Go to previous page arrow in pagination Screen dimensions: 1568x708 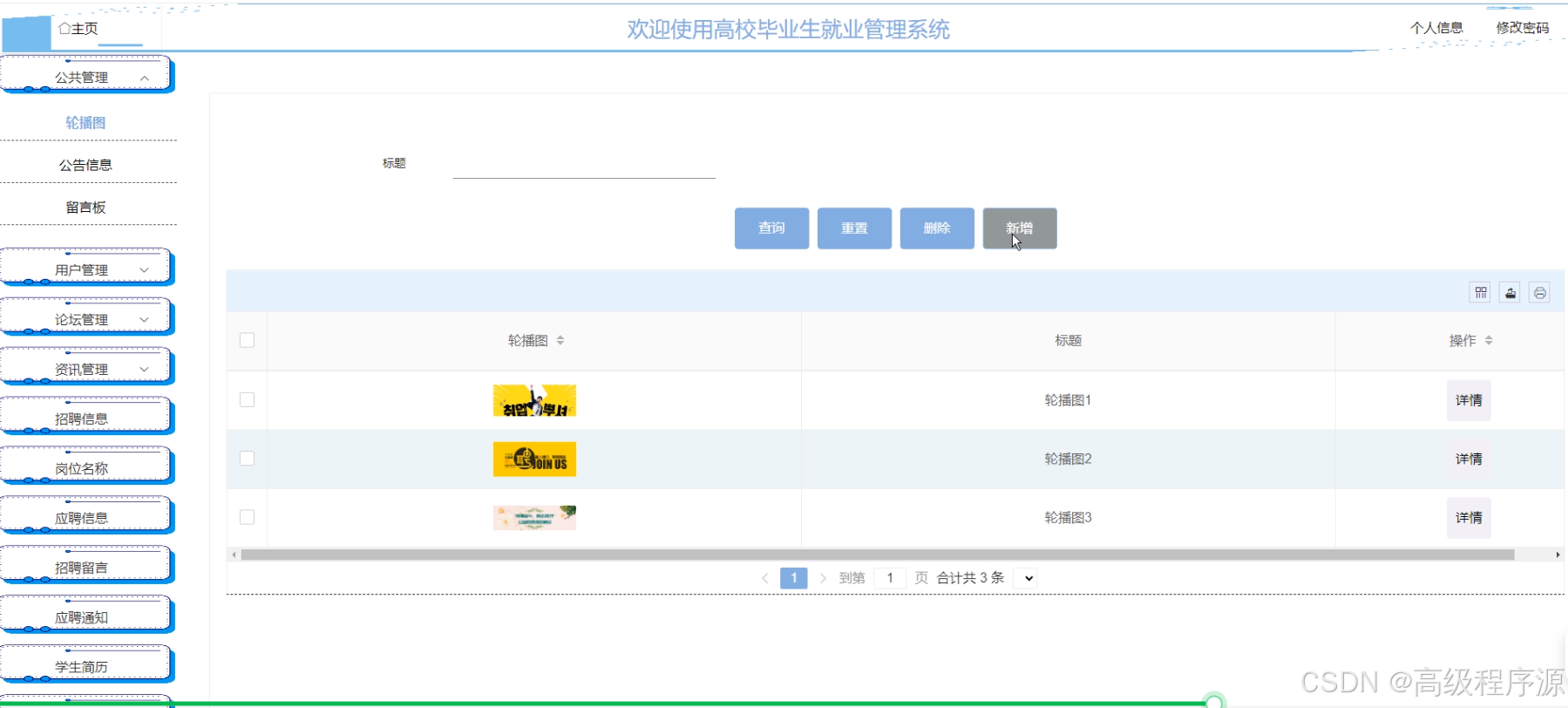(x=765, y=578)
